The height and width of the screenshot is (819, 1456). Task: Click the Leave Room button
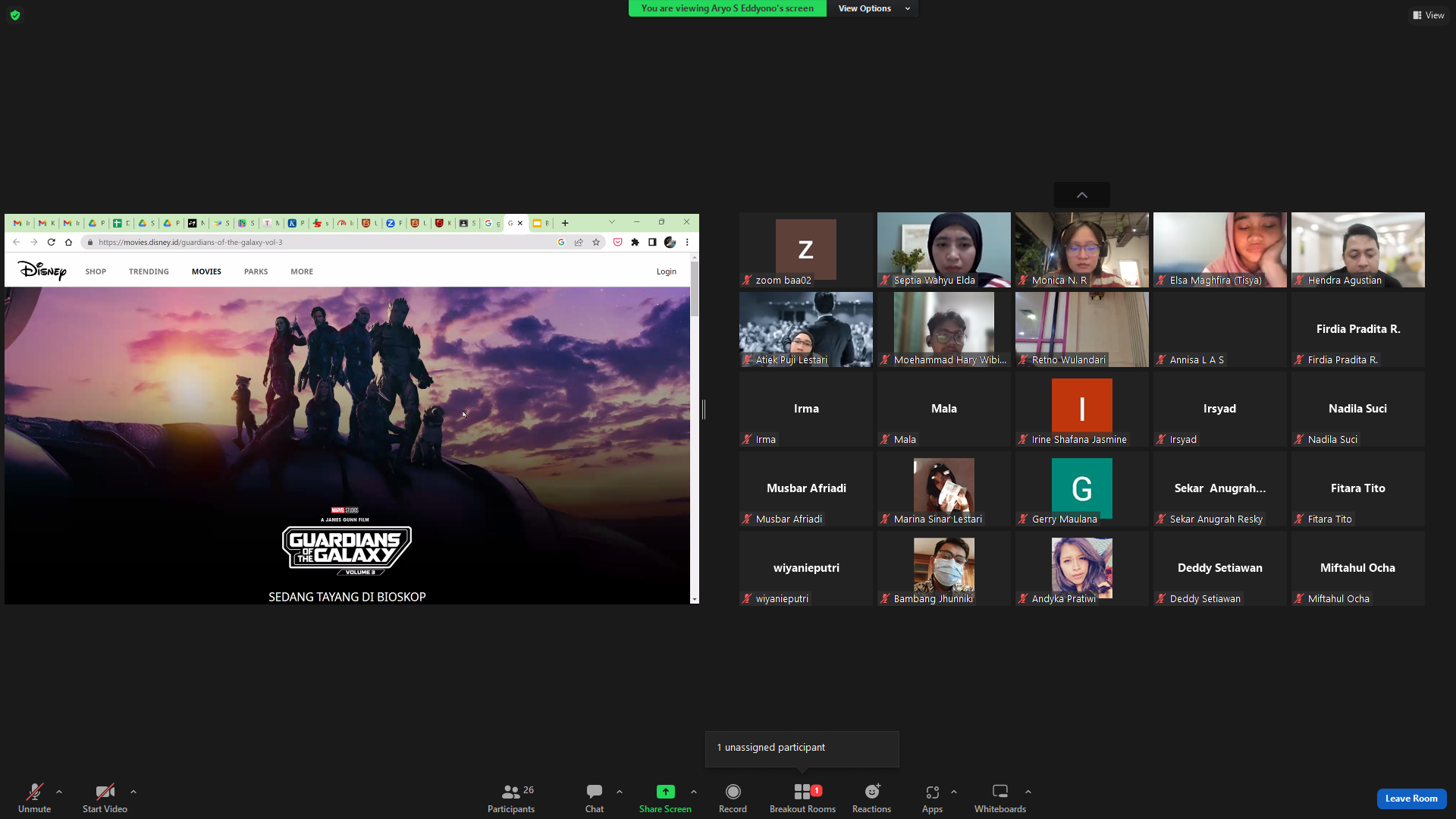point(1411,799)
